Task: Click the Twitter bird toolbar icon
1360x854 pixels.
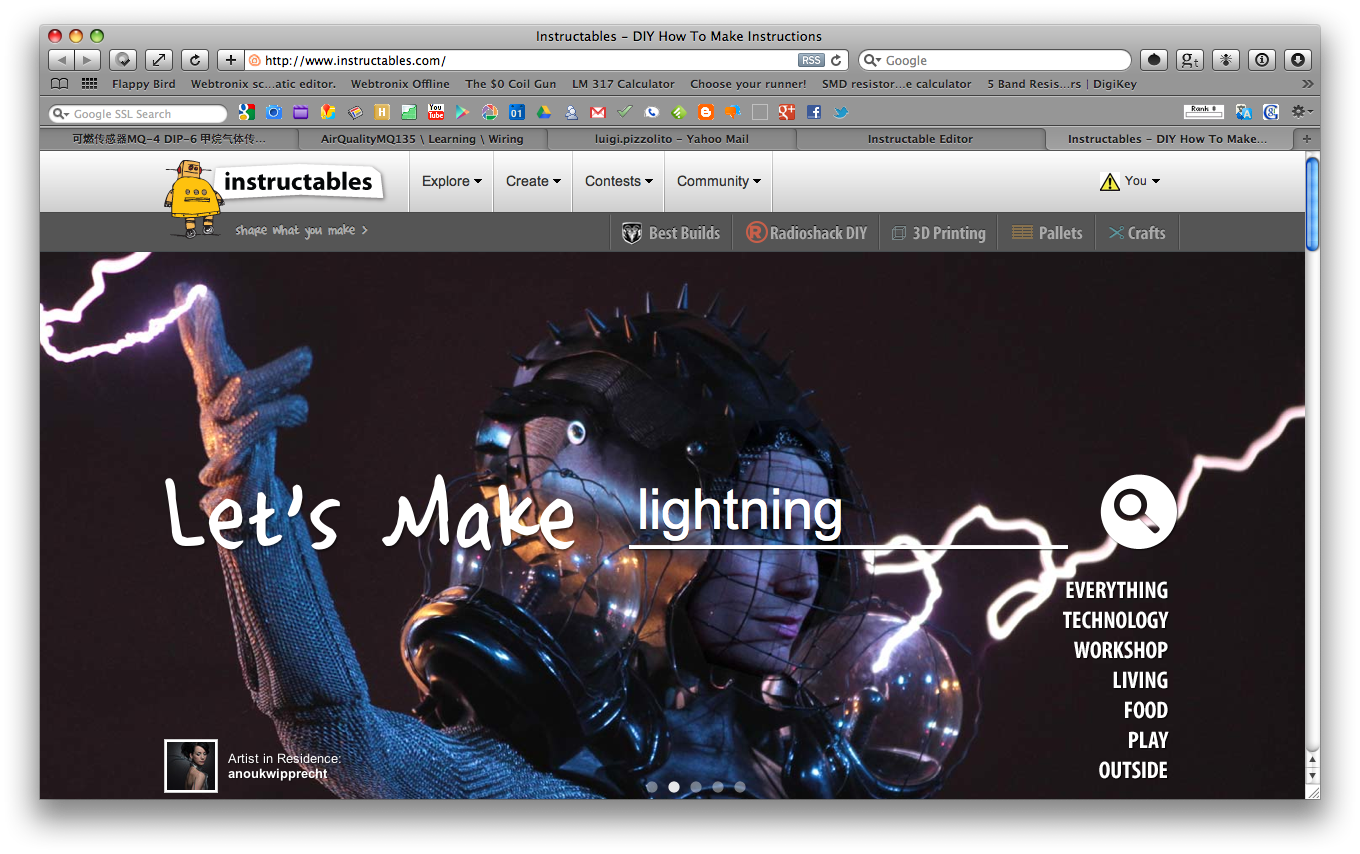Action: (x=841, y=112)
